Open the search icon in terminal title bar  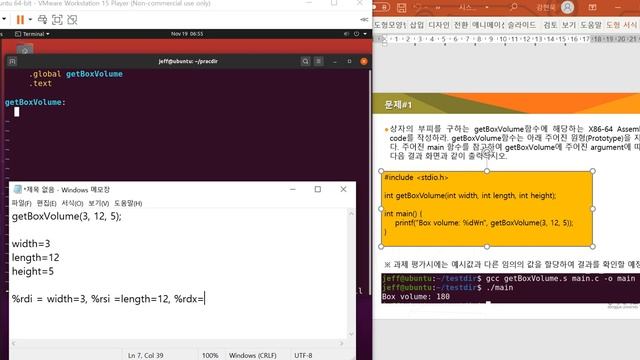pyautogui.click(x=305, y=61)
